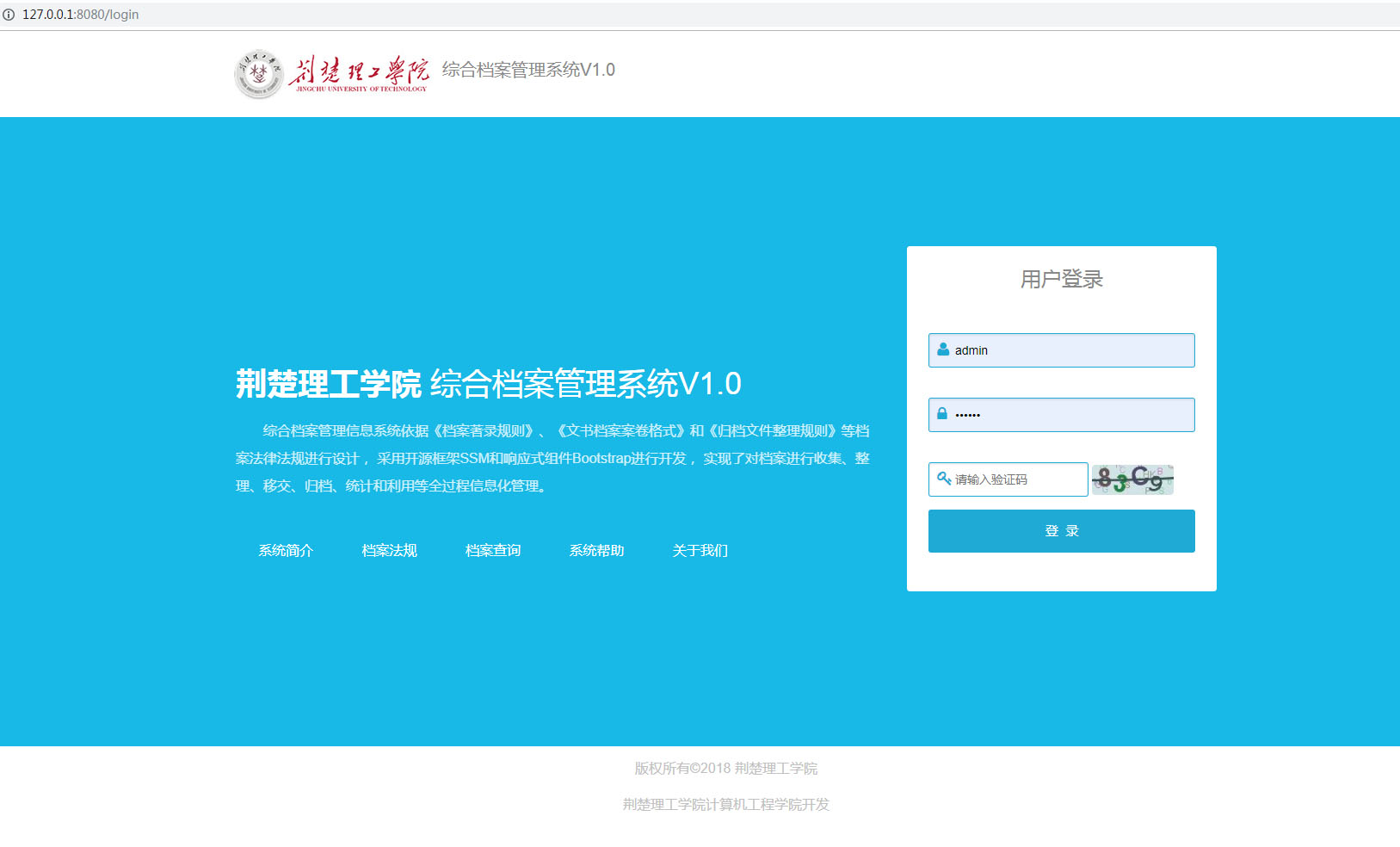Open the 档案法规 menu item

[x=389, y=550]
